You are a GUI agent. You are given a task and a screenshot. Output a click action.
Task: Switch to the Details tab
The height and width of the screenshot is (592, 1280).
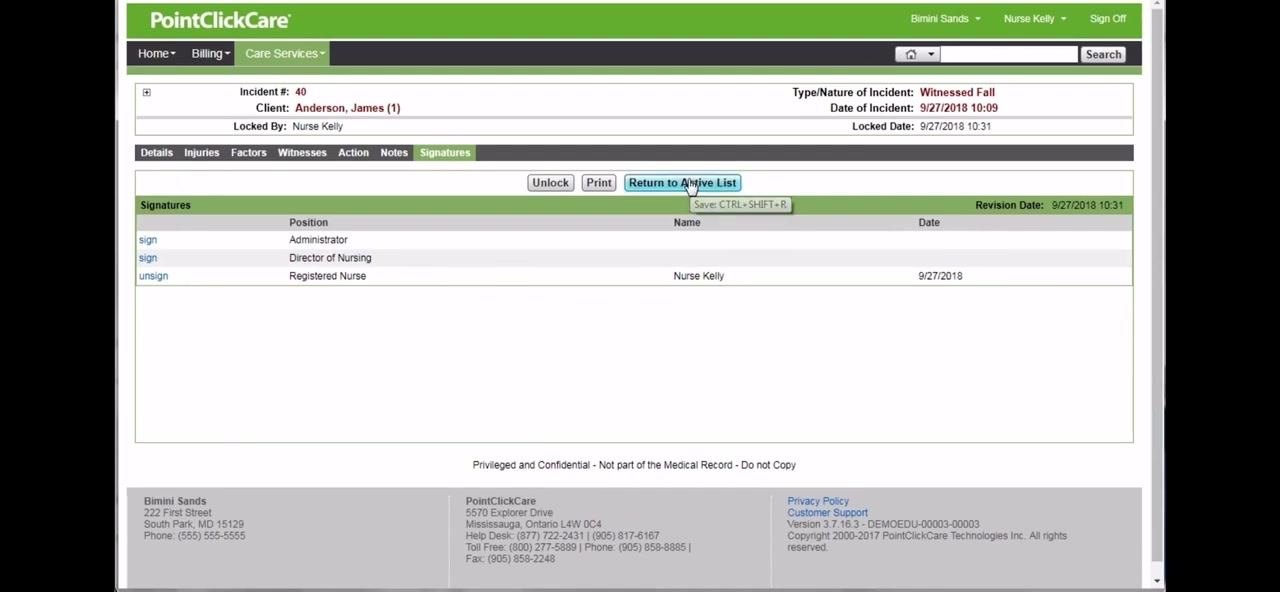coord(156,153)
